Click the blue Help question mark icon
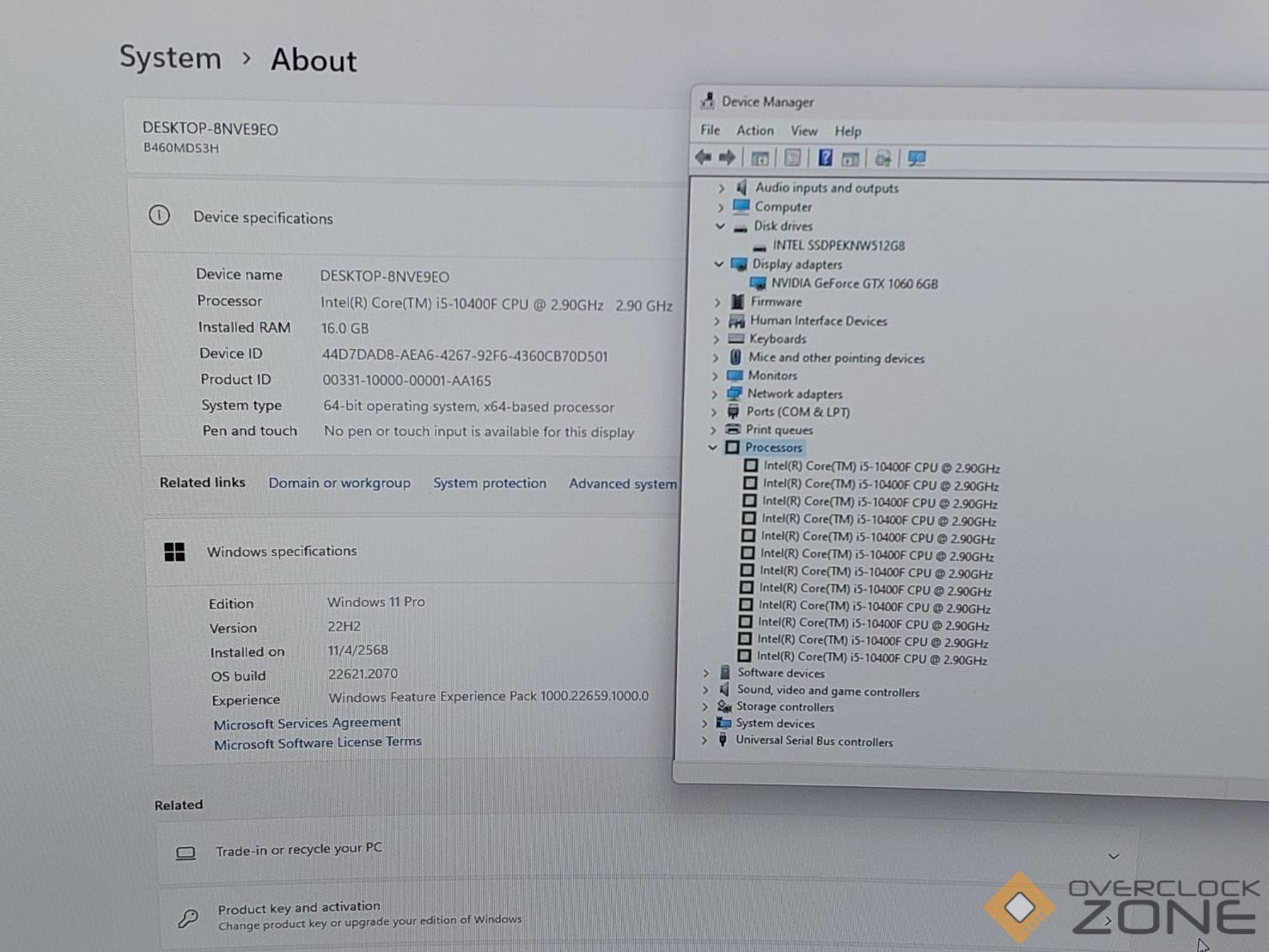Screen dimensions: 1269x952 (825, 158)
